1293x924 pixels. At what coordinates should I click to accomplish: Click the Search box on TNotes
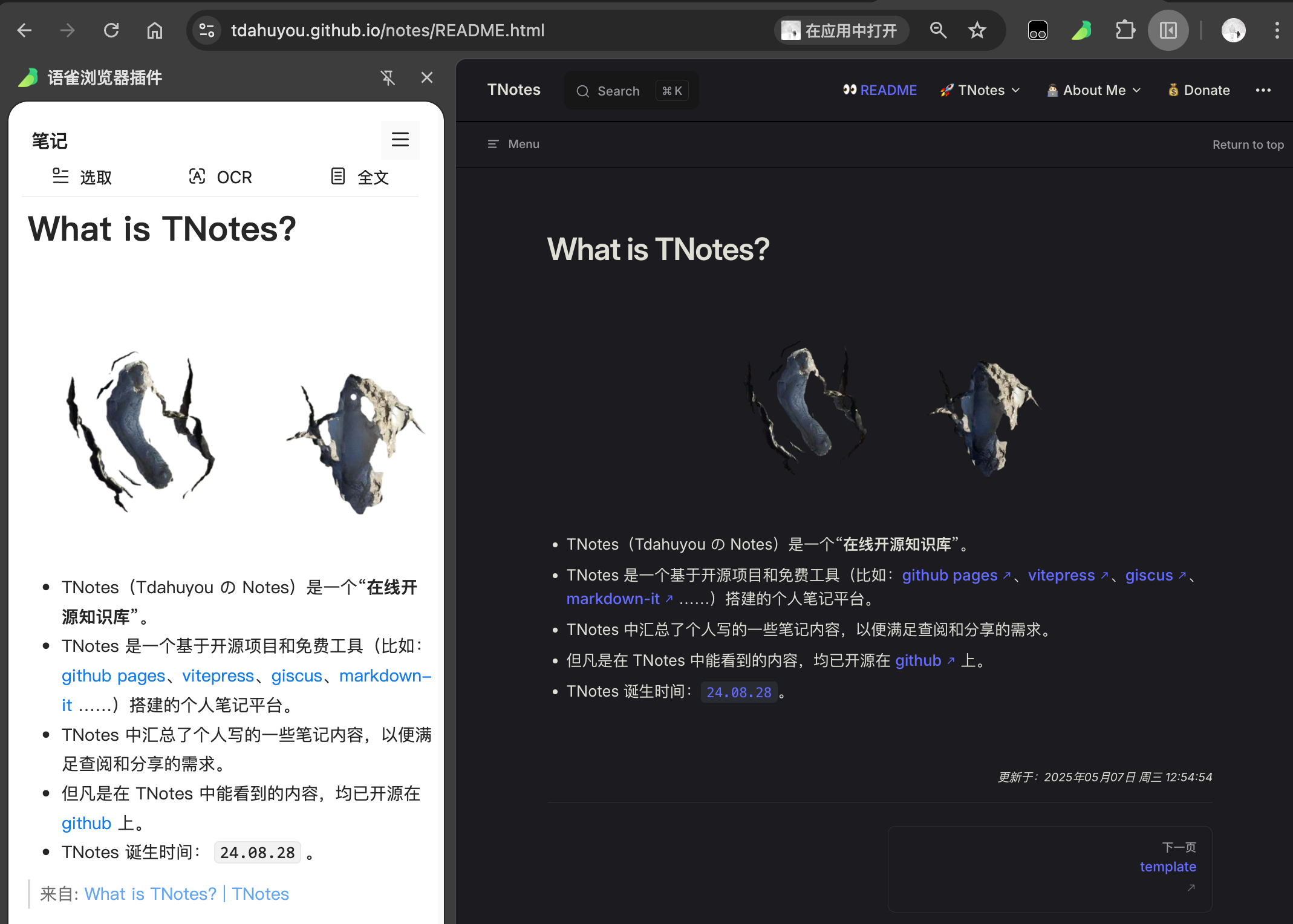pos(631,91)
